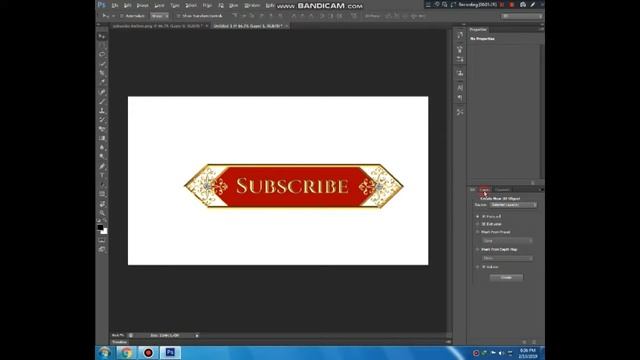Select the Dodge tool
The width and height of the screenshot is (640, 360).
coord(102,157)
